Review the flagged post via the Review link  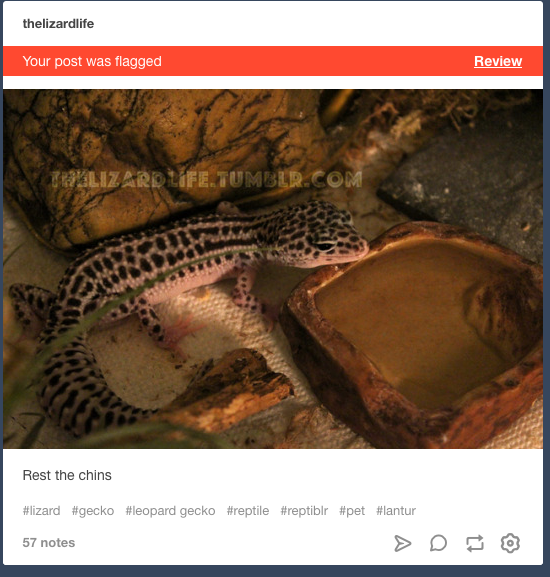point(498,61)
